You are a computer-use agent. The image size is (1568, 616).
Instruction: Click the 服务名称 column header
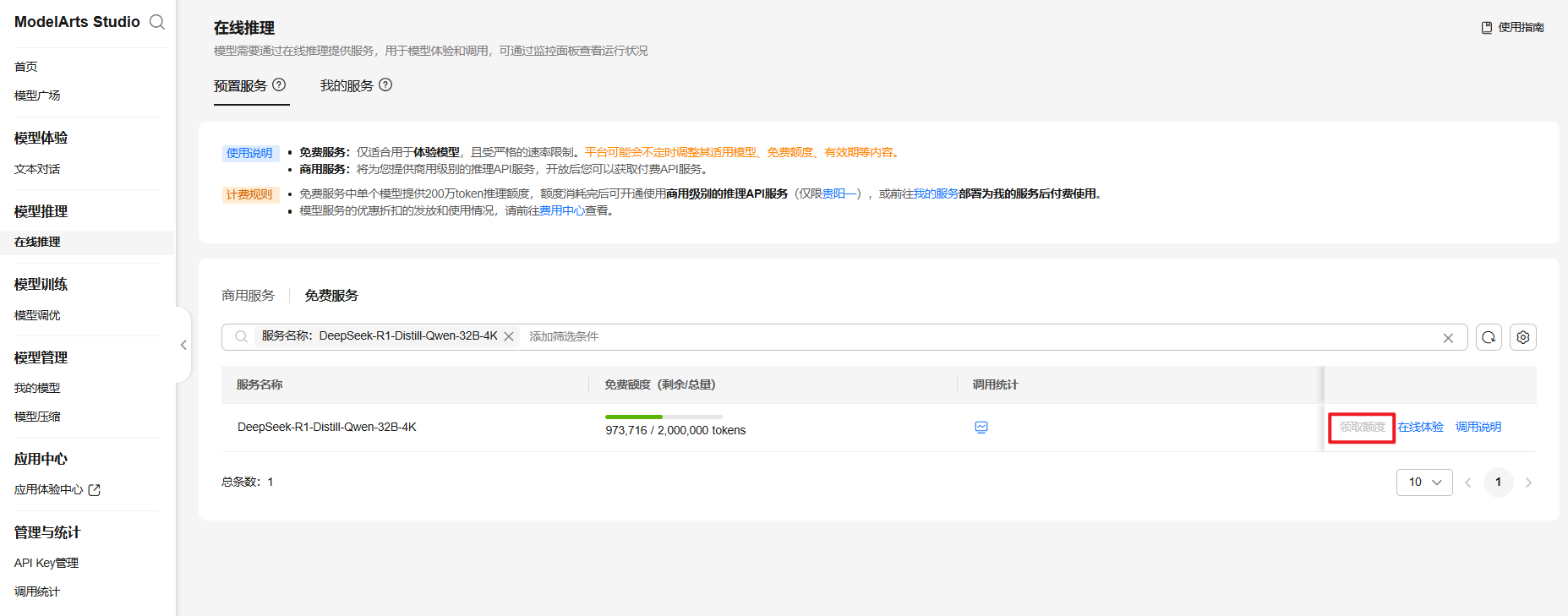point(260,384)
